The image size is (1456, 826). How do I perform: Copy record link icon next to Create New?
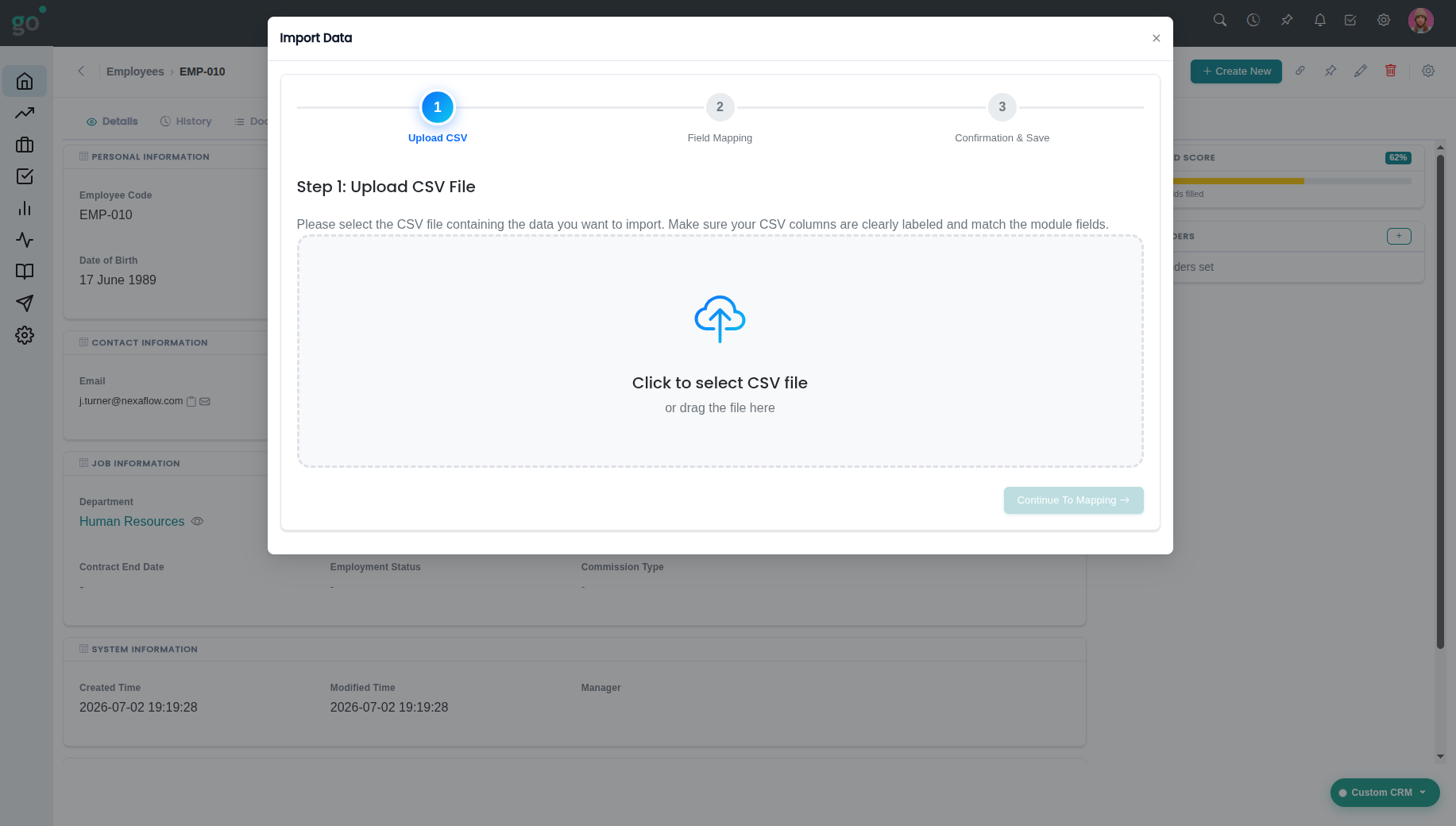[1300, 71]
